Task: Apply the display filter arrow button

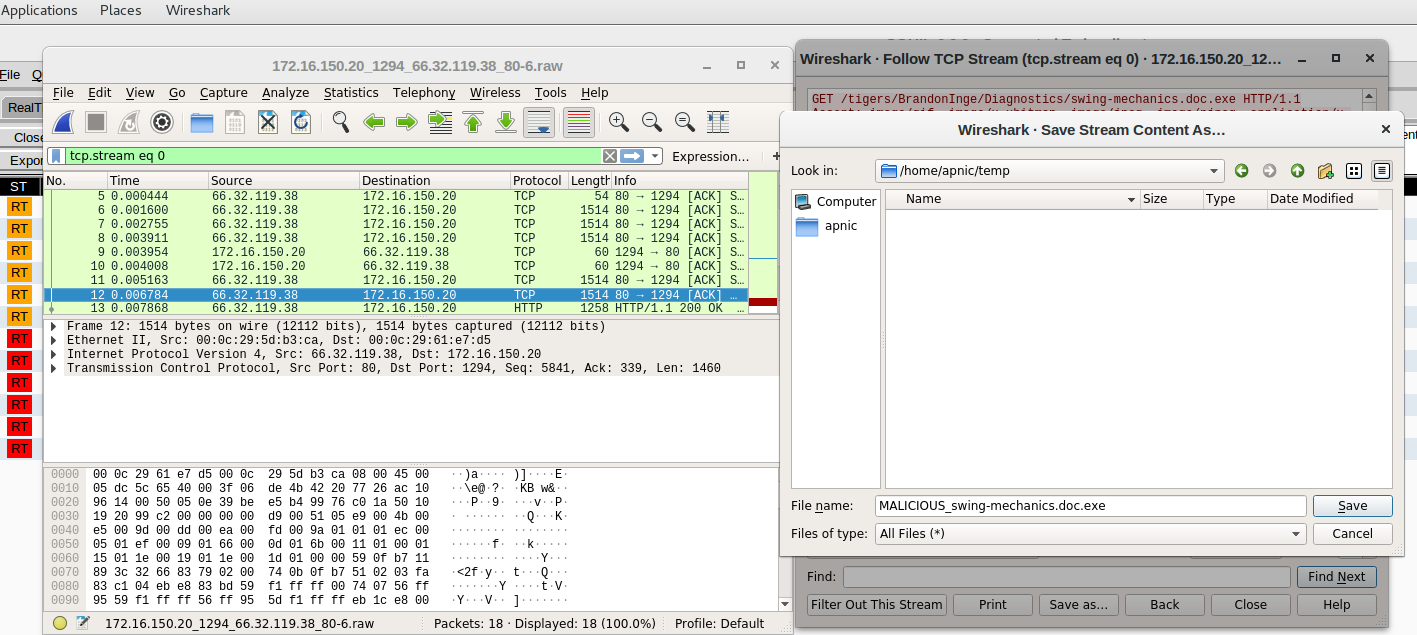Action: 632,156
